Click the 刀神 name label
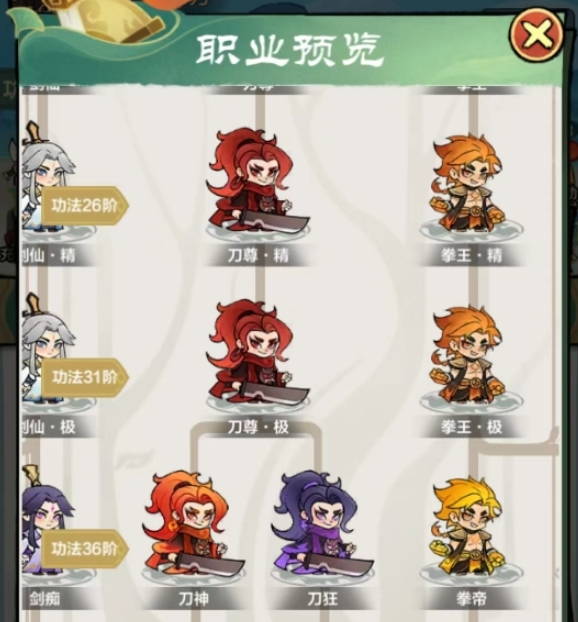This screenshot has height=622, width=578. [x=193, y=599]
